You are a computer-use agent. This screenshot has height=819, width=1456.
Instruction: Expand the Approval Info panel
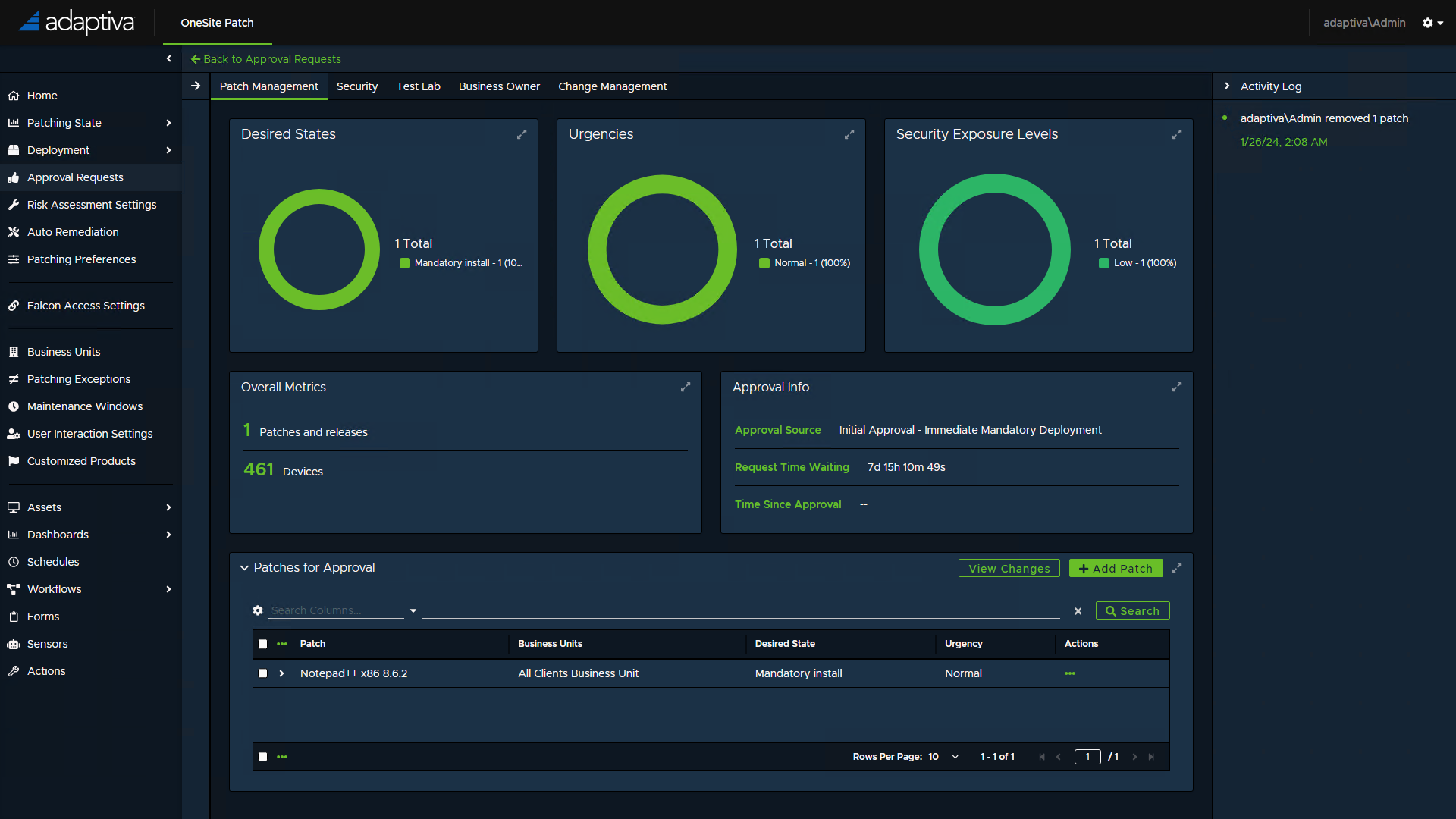pos(1177,387)
